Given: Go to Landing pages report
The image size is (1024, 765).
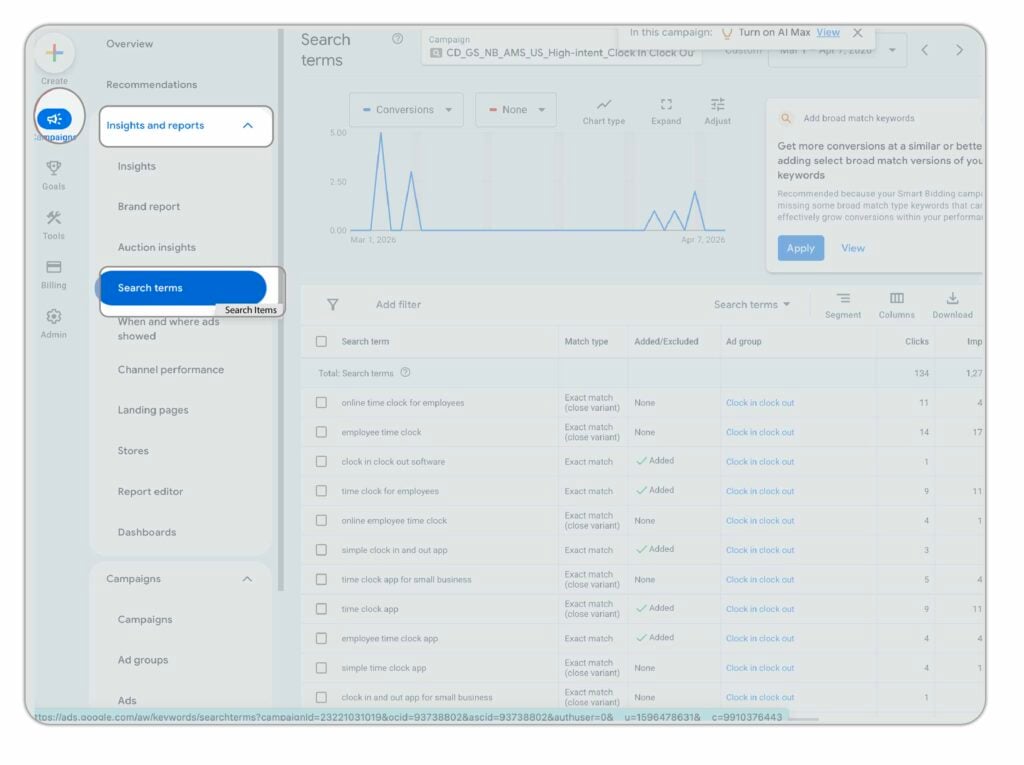Looking at the screenshot, I should (x=153, y=410).
